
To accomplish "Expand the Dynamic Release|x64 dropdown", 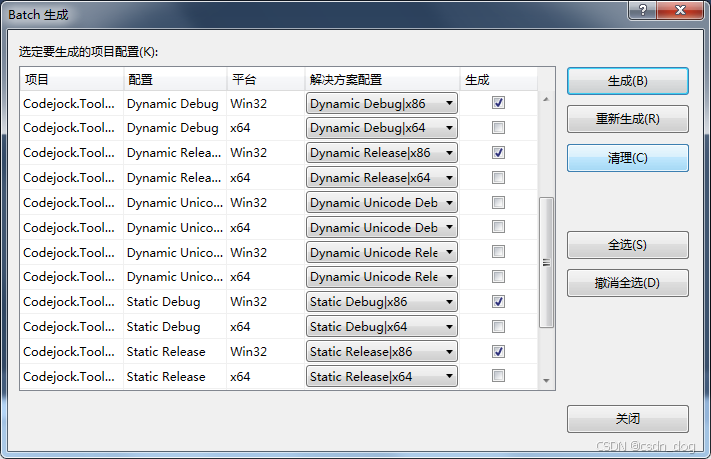I will pyautogui.click(x=381, y=178).
